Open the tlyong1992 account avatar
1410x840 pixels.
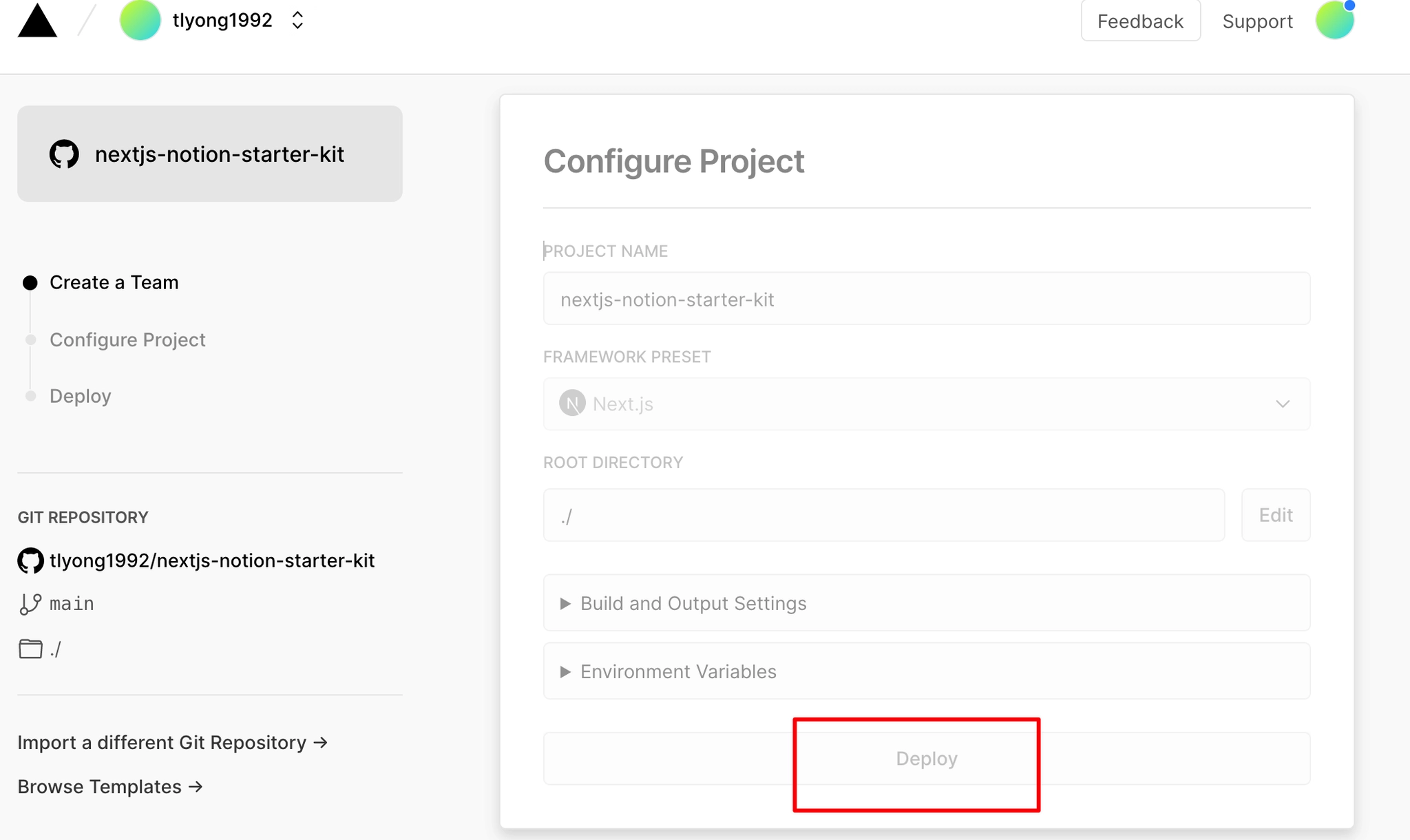pos(140,20)
